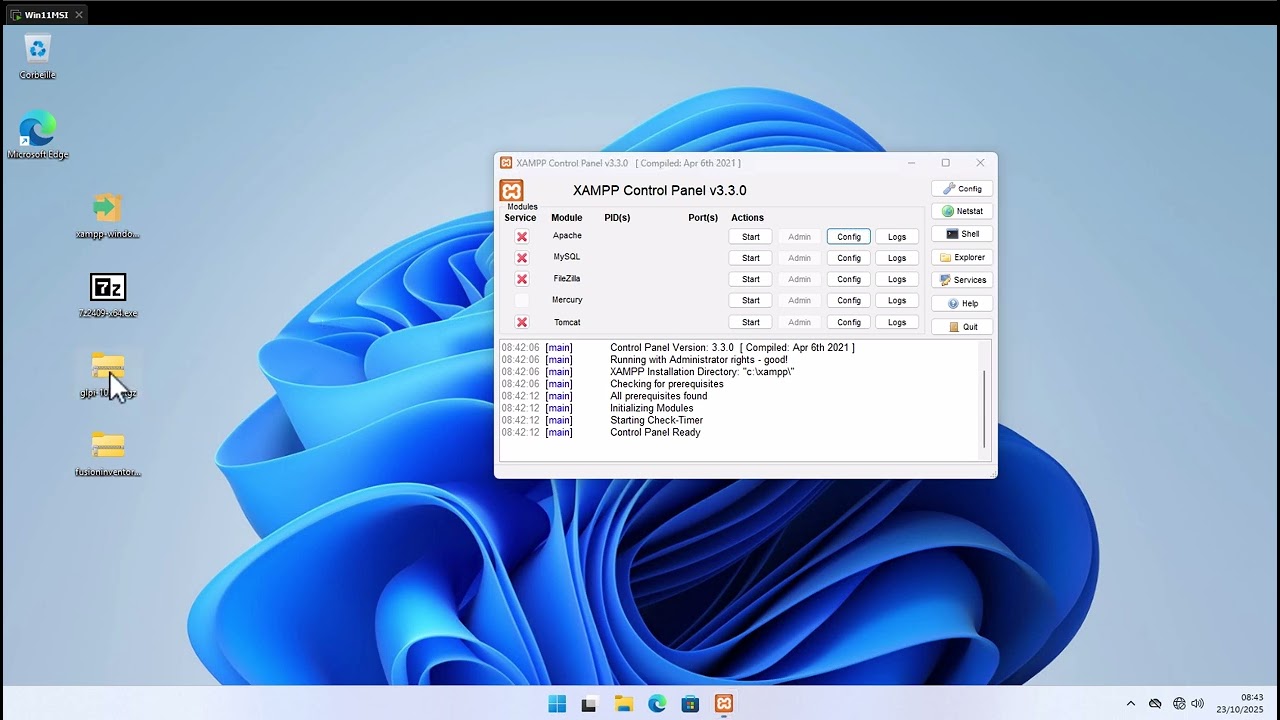The height and width of the screenshot is (720, 1280).
Task: Close the Win11MSI tab
Action: [x=79, y=15]
